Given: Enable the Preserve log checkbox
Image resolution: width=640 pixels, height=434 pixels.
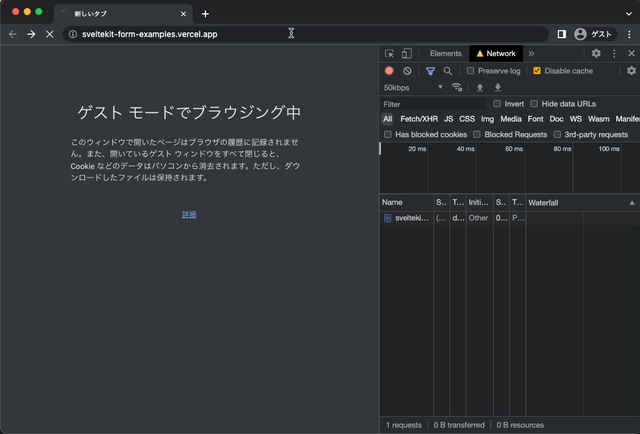Looking at the screenshot, I should coord(471,71).
